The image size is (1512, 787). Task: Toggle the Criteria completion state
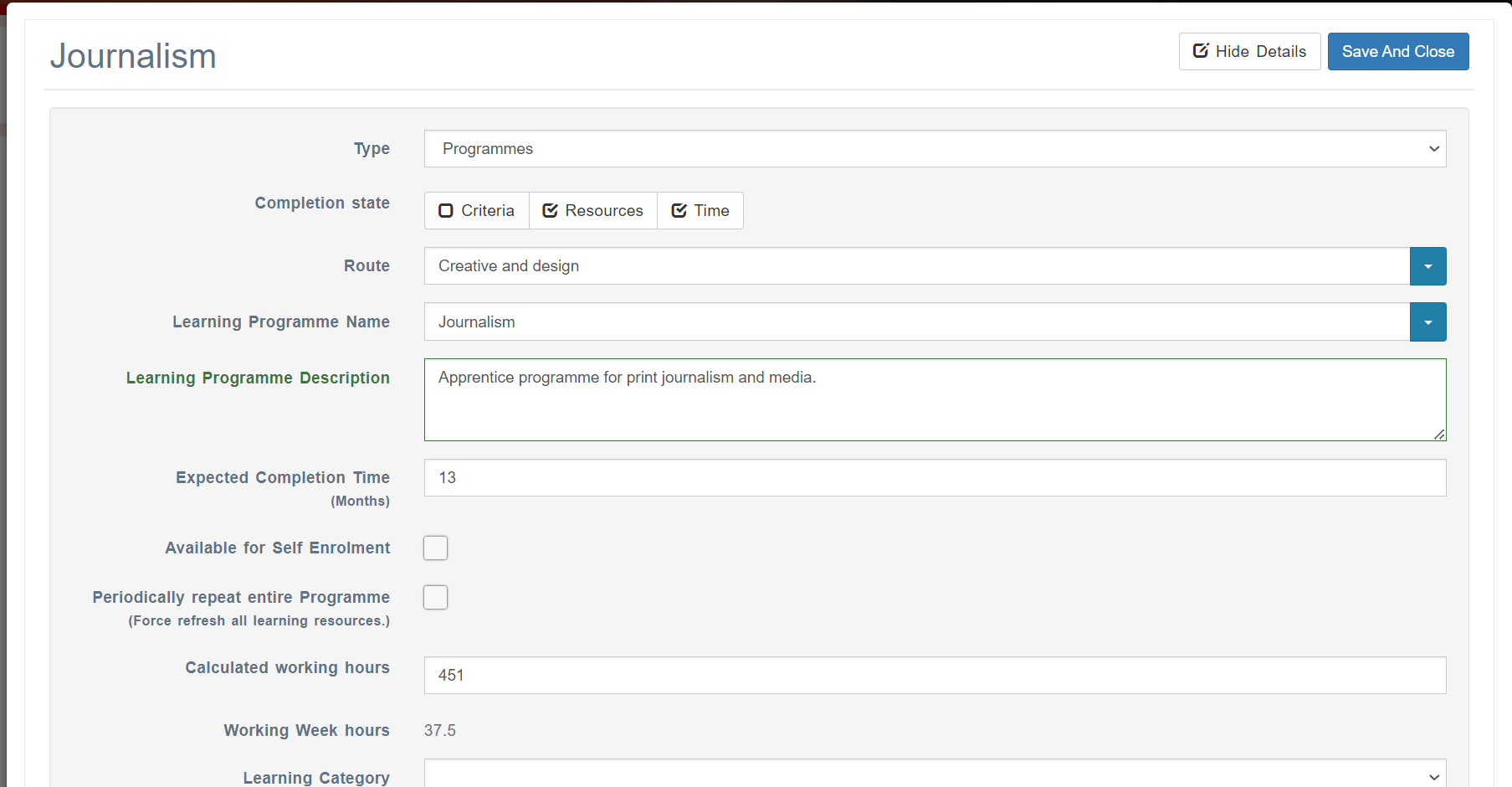pos(477,211)
